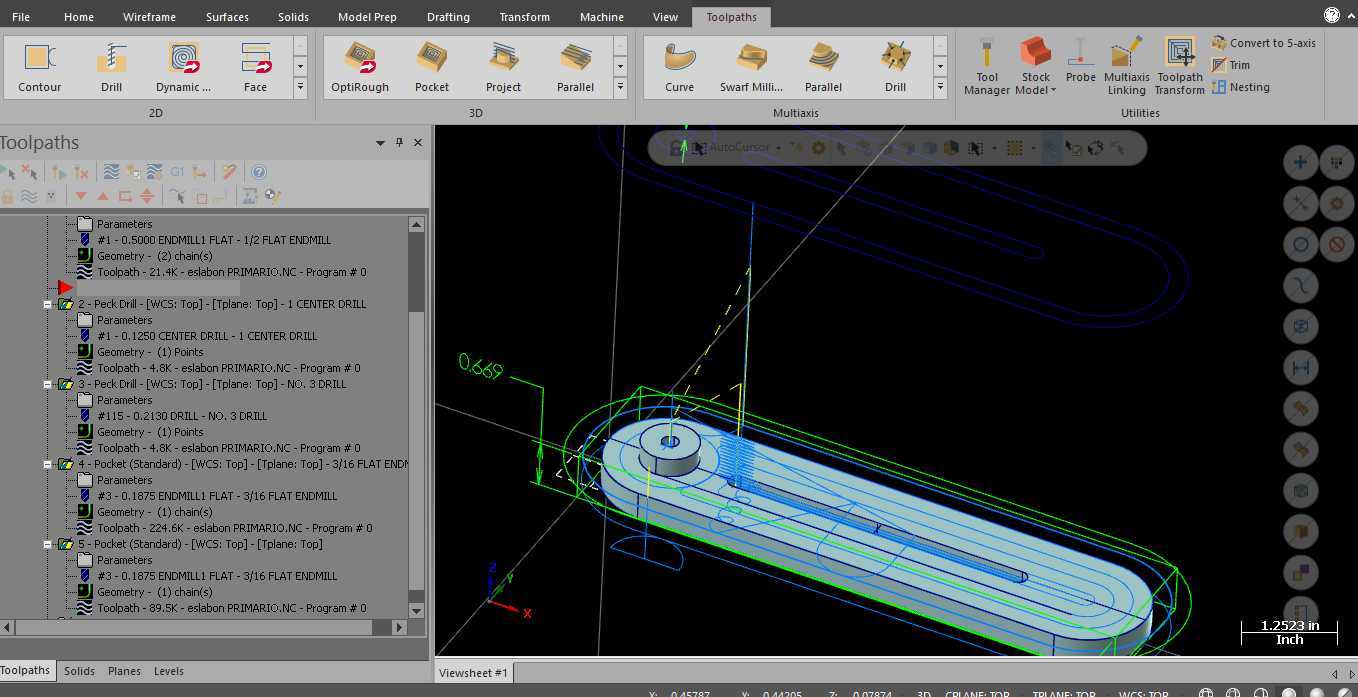Click Convert to 5-axis

coord(1263,43)
